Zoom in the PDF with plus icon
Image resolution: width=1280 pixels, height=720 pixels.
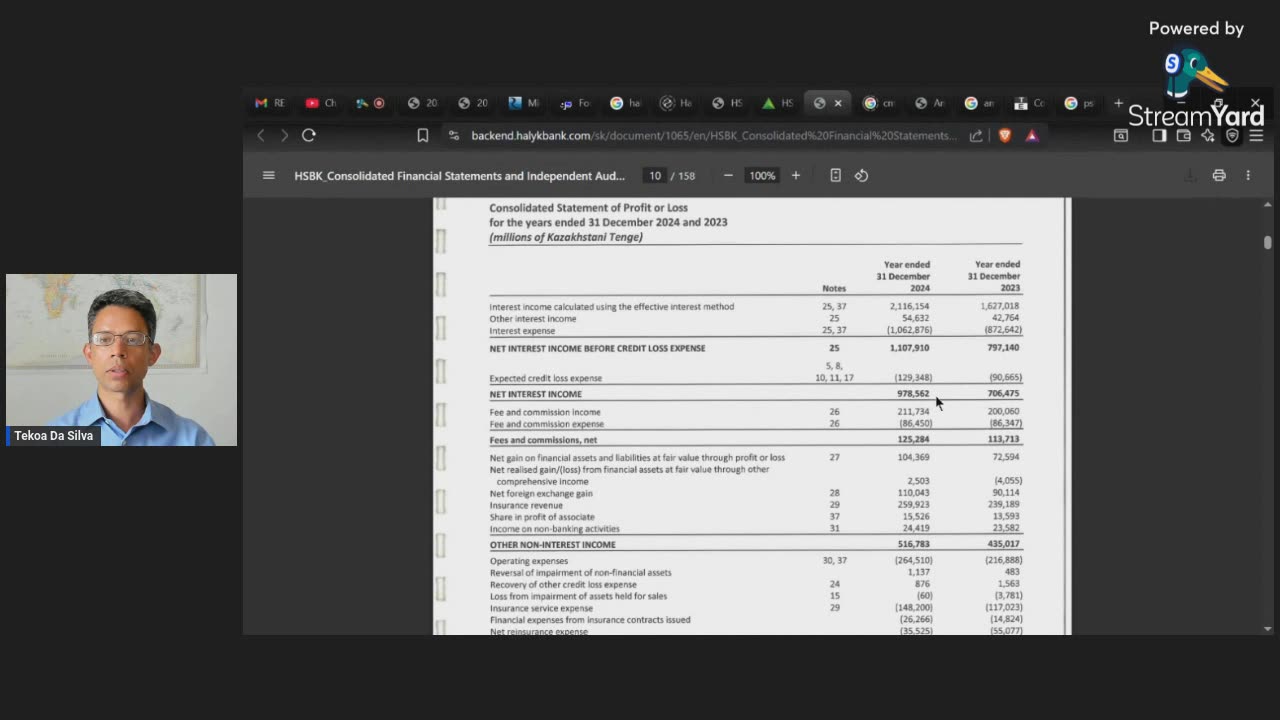[796, 175]
